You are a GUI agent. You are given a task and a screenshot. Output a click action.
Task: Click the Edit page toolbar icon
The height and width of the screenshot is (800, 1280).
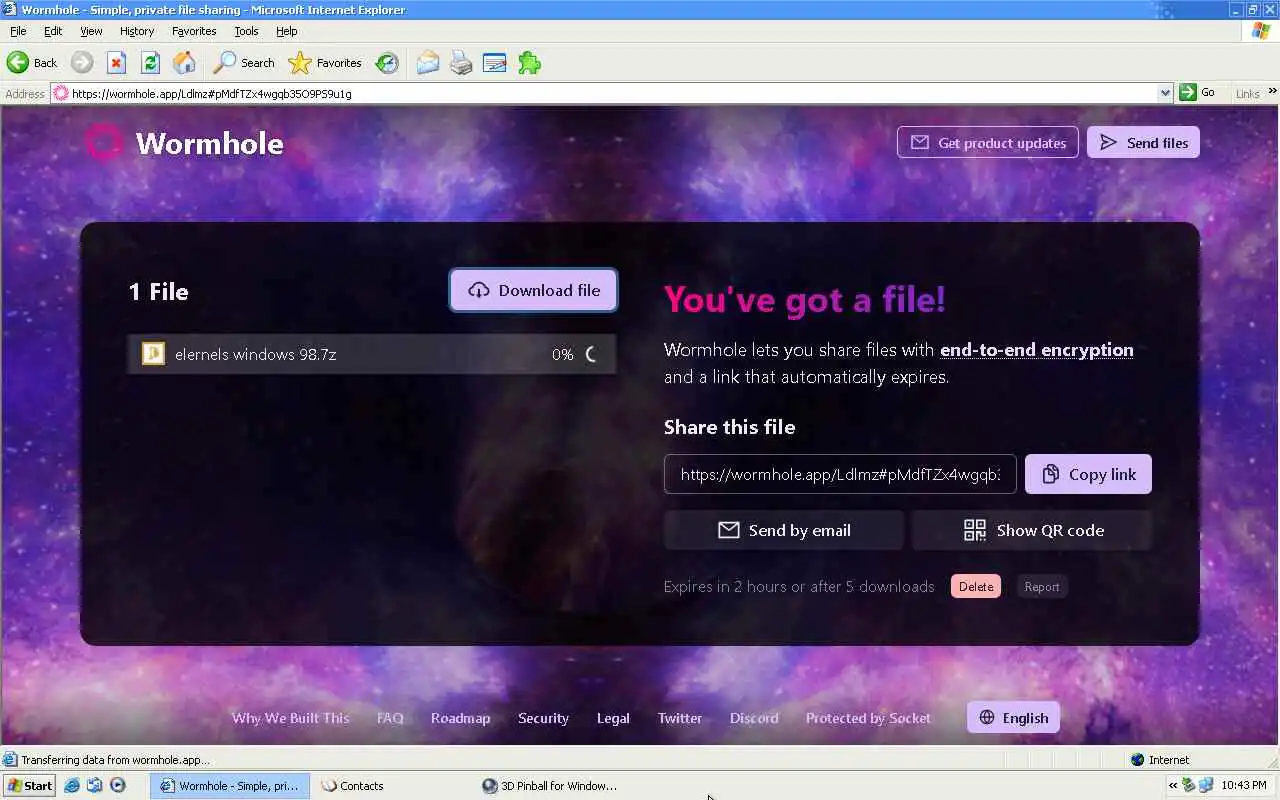(x=495, y=62)
